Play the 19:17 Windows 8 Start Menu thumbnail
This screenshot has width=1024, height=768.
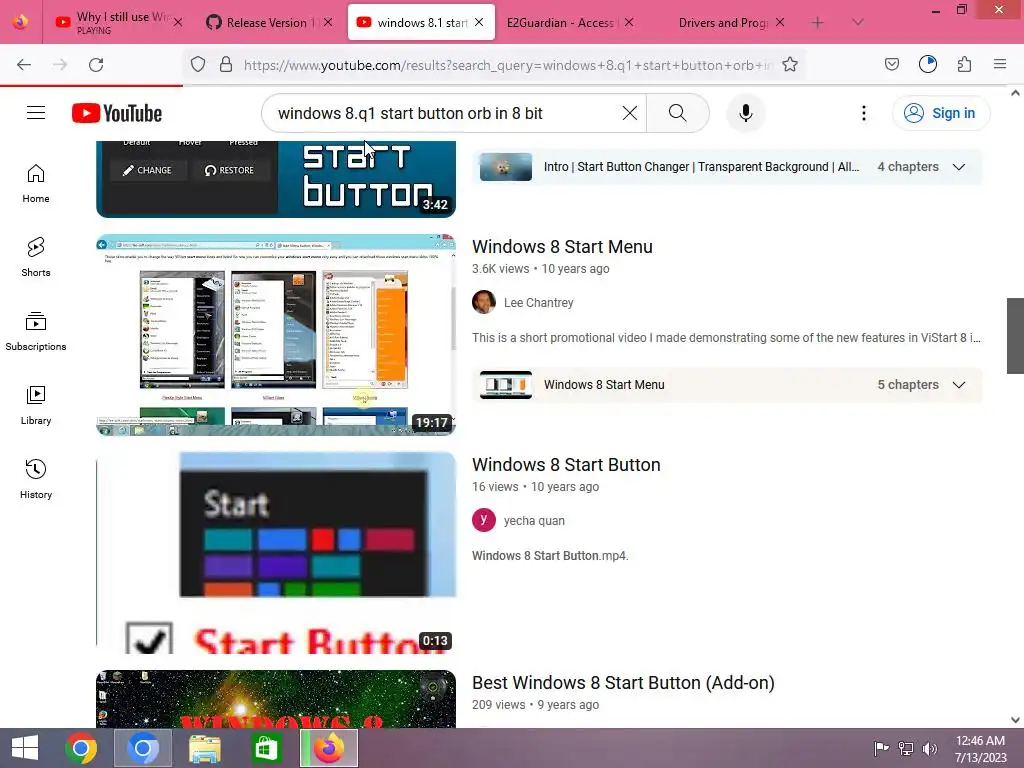(x=276, y=334)
